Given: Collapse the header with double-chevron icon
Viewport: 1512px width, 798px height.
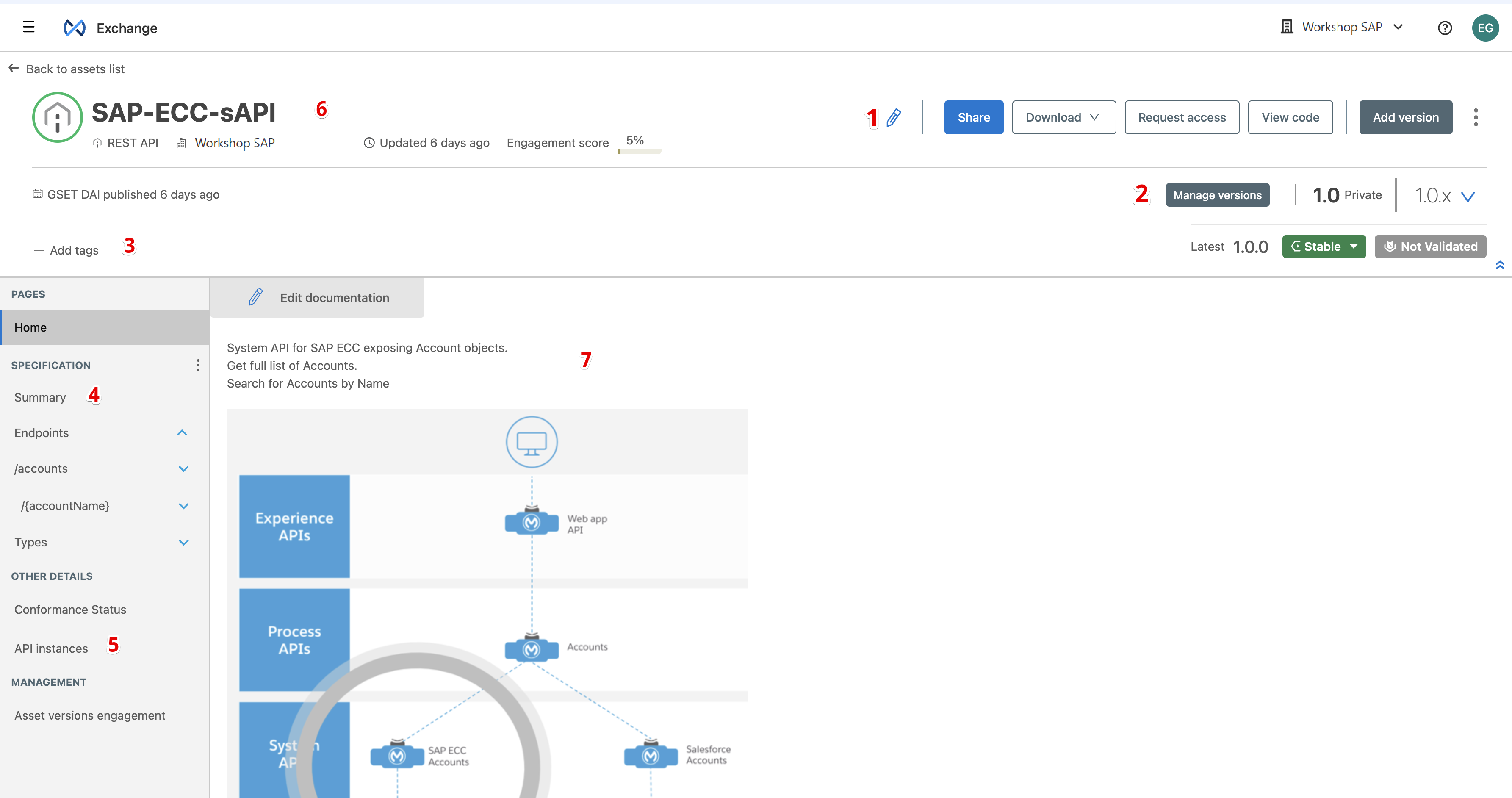Looking at the screenshot, I should [1500, 265].
